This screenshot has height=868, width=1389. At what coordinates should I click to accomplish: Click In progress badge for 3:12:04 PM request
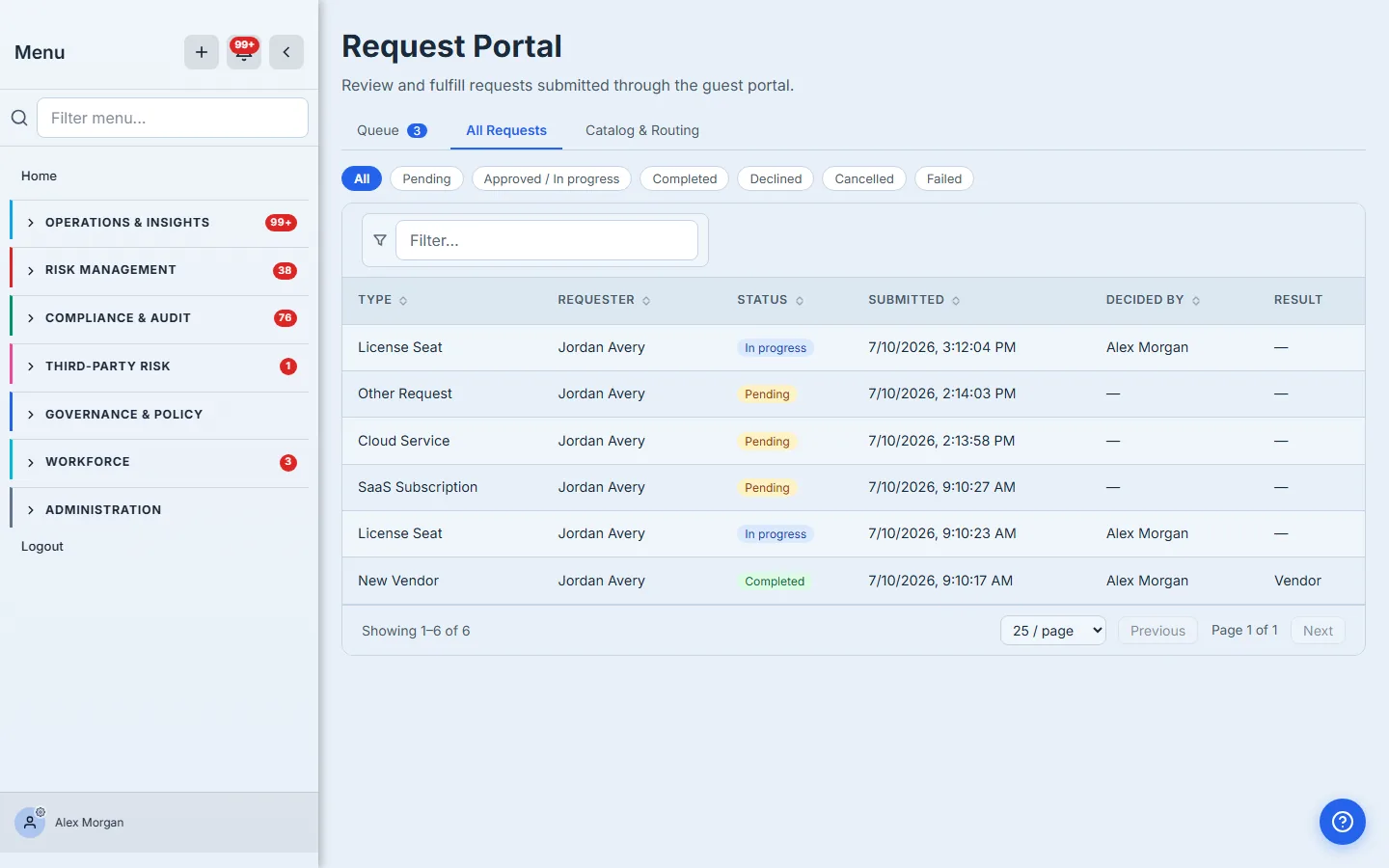pos(776,348)
